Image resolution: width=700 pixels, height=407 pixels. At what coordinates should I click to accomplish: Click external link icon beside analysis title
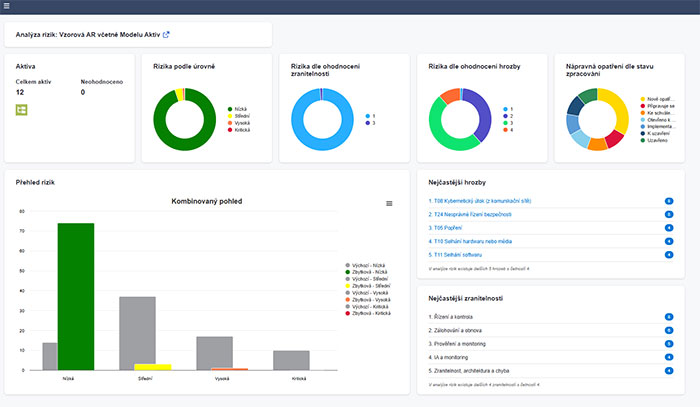click(x=166, y=34)
